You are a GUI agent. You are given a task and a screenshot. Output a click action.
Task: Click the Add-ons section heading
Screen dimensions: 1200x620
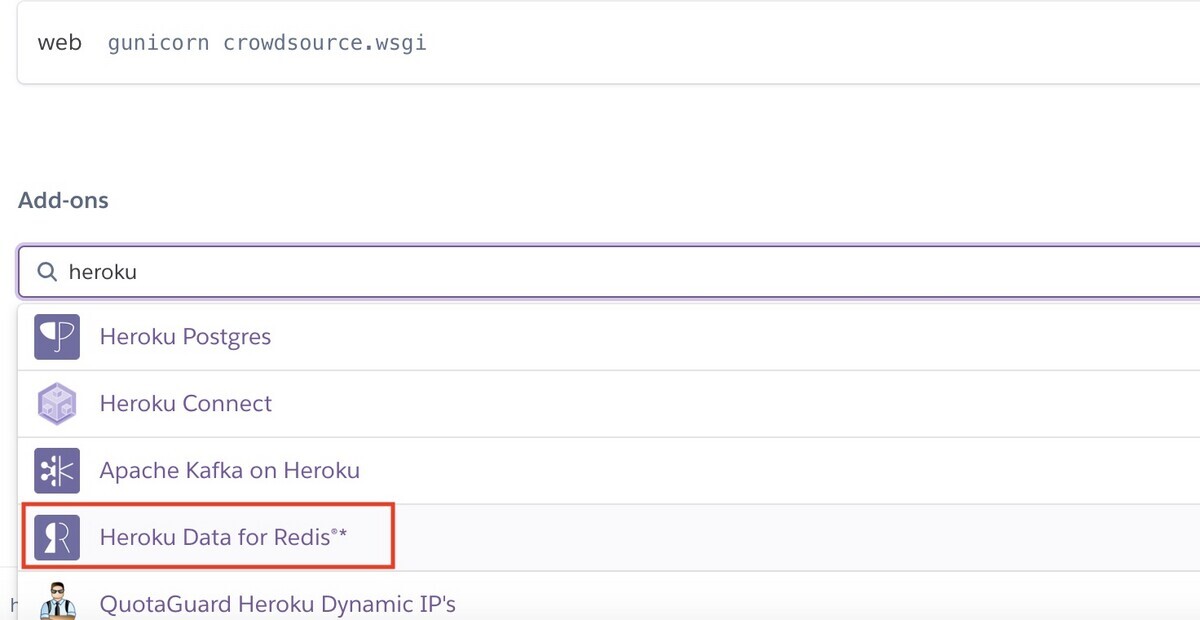(x=63, y=199)
